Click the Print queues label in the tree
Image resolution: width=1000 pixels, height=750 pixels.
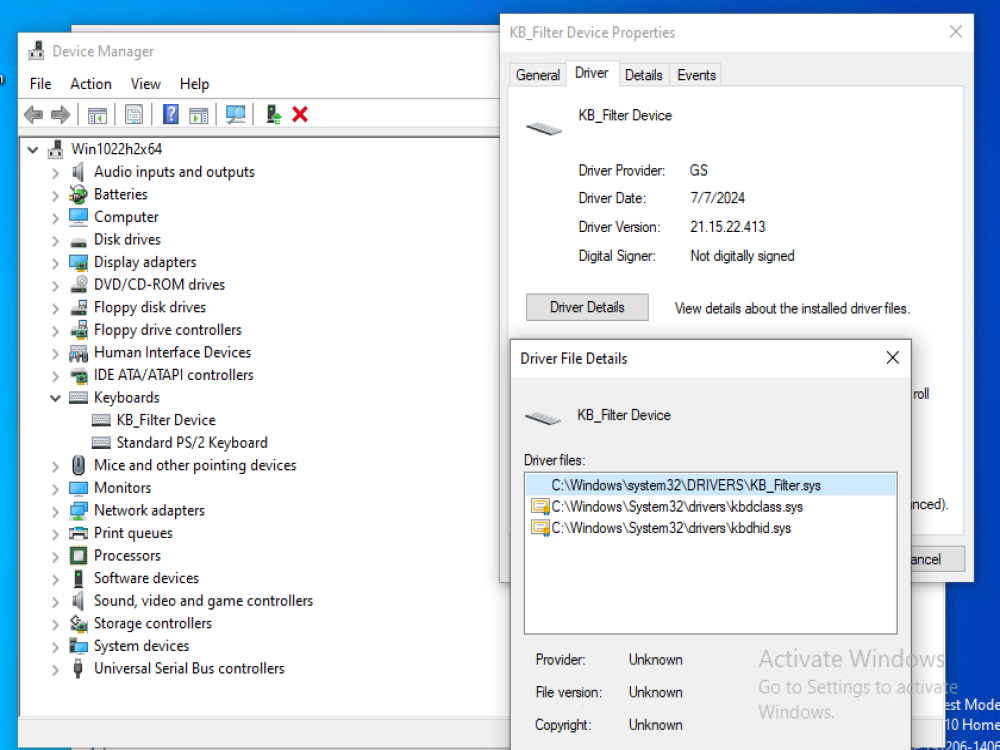(133, 533)
